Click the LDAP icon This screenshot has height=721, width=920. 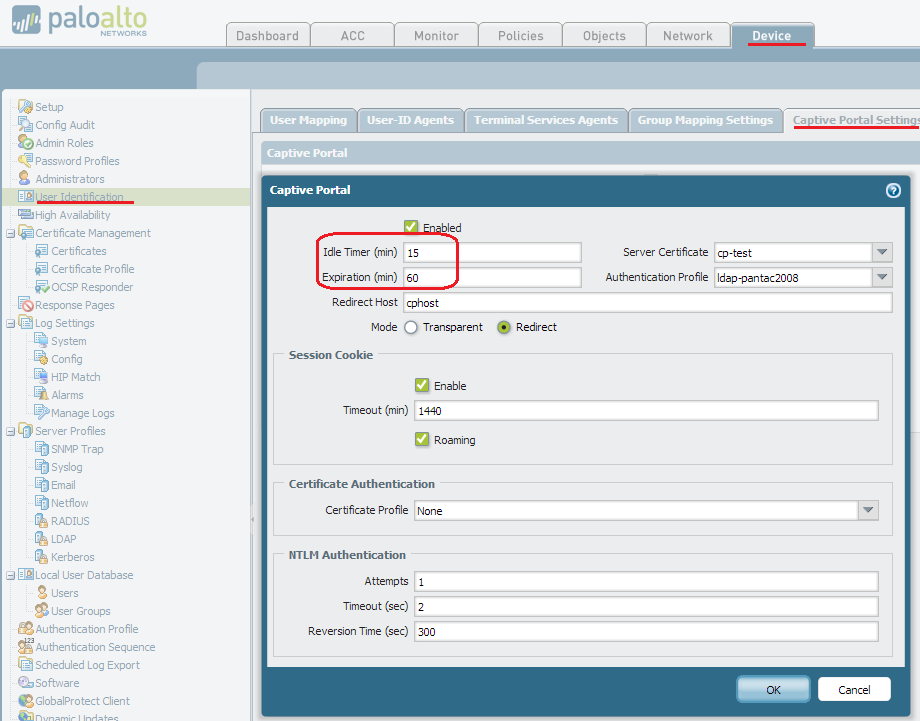pos(41,539)
